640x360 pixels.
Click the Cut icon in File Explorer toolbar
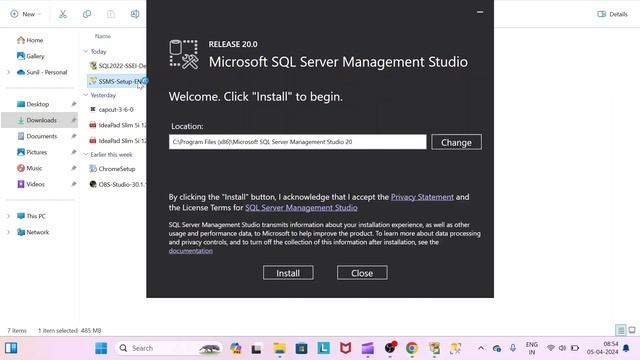63,14
